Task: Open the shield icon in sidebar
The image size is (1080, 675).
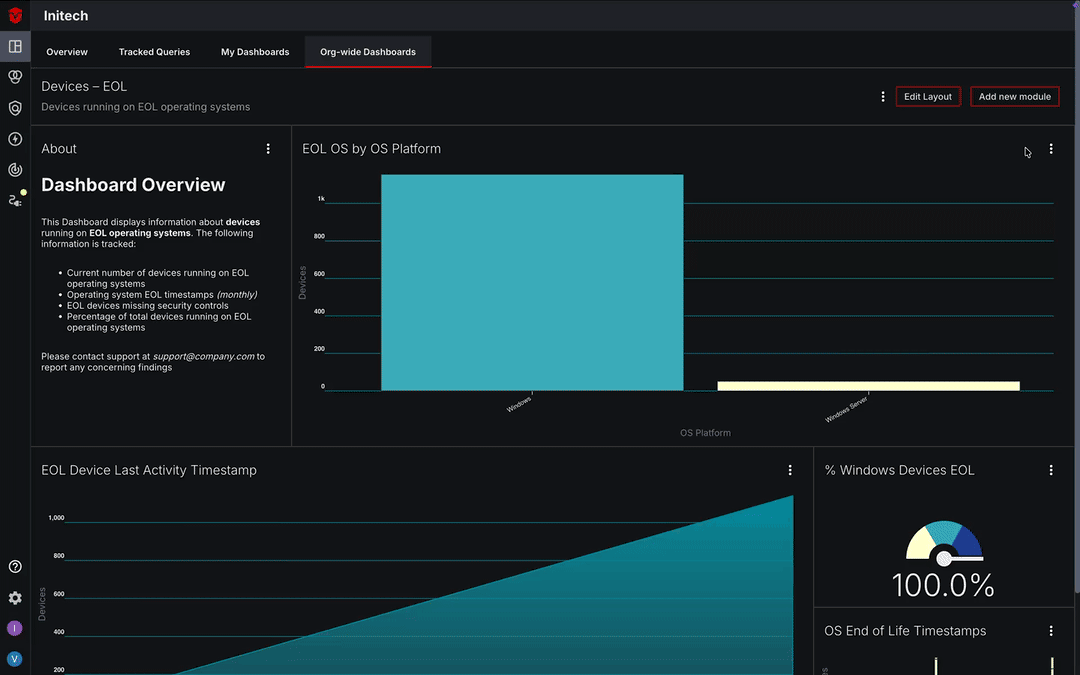Action: click(x=15, y=108)
